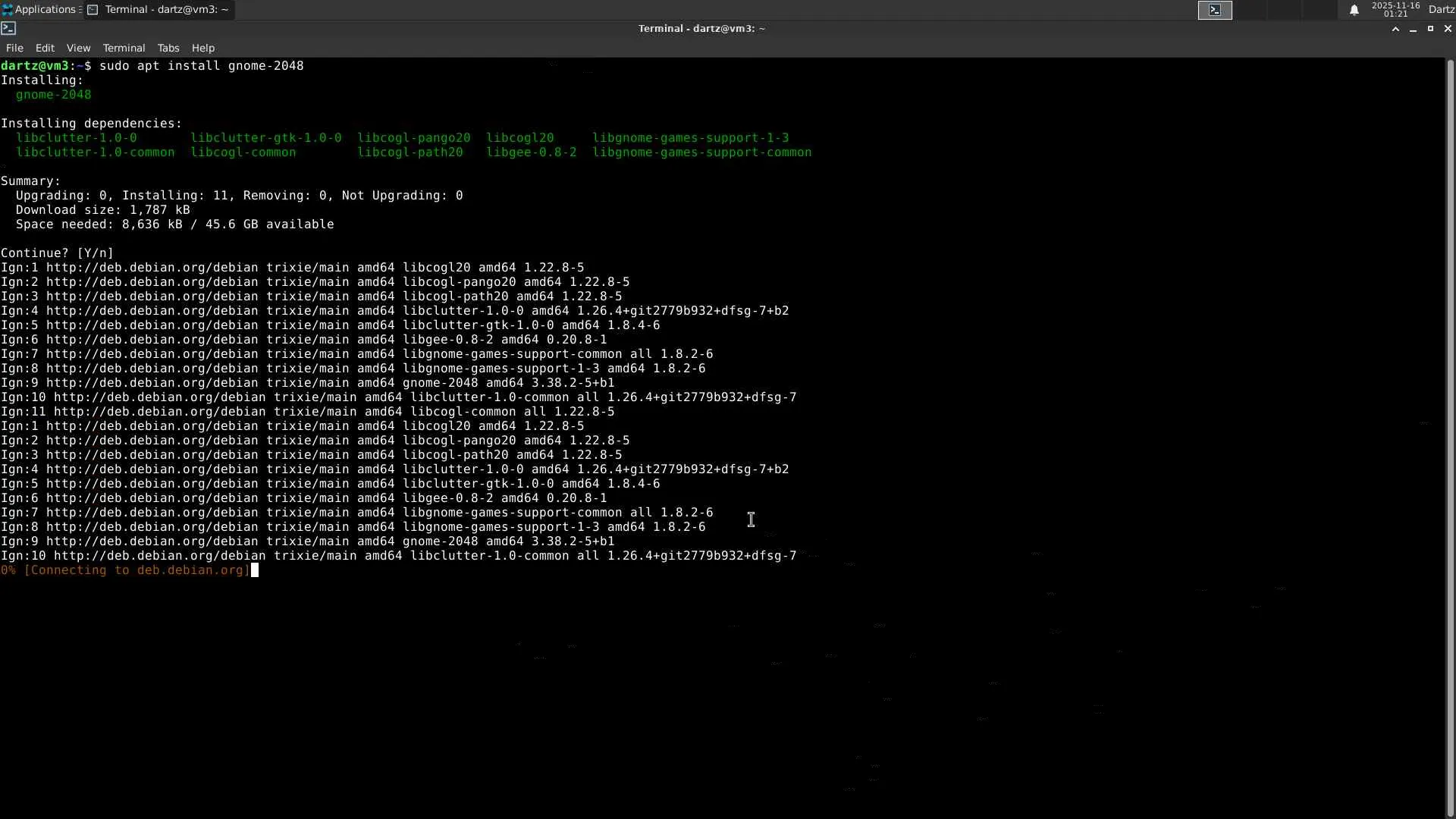
Task: Open the Tabs menu
Action: tap(168, 48)
